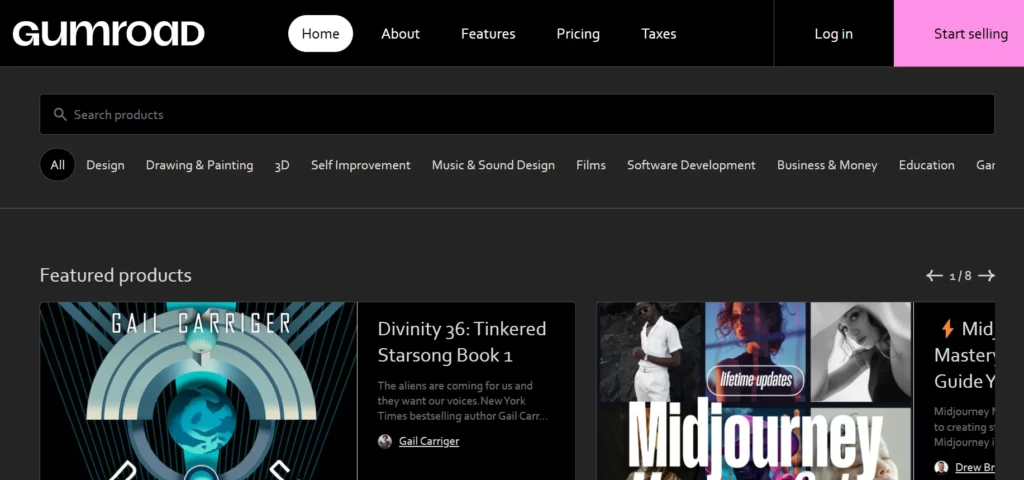Click Drew Br's profile avatar
This screenshot has width=1024, height=480.
click(941, 467)
